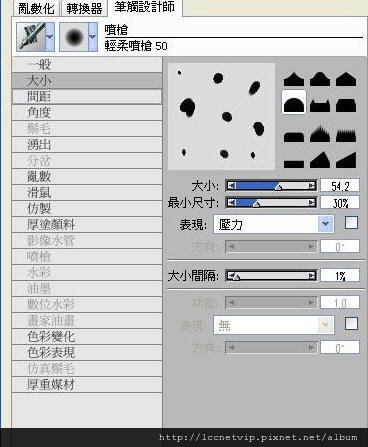
Task: Click the 最小尺寸 value field showing 30%
Action: click(340, 203)
